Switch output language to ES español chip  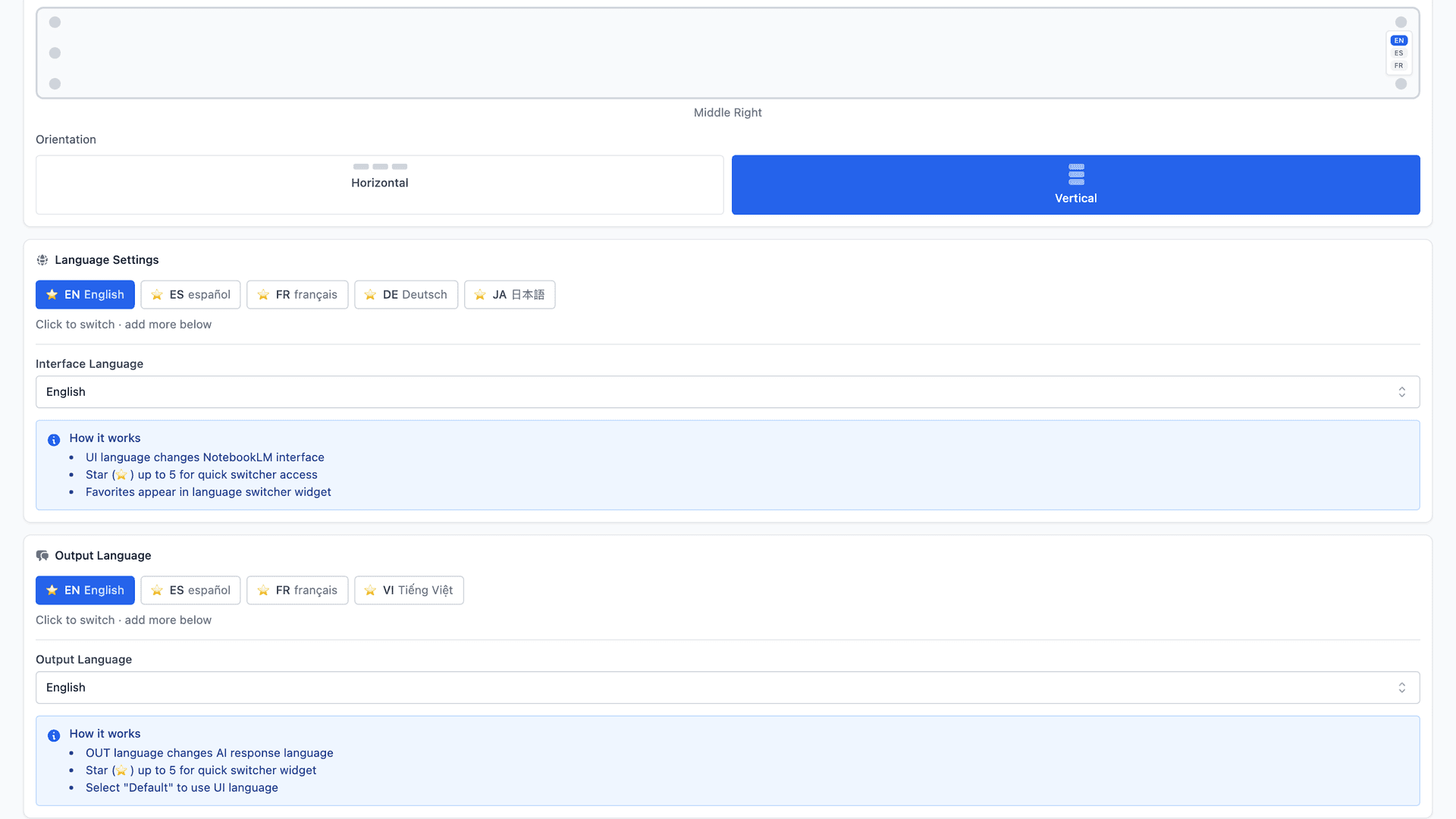(190, 590)
